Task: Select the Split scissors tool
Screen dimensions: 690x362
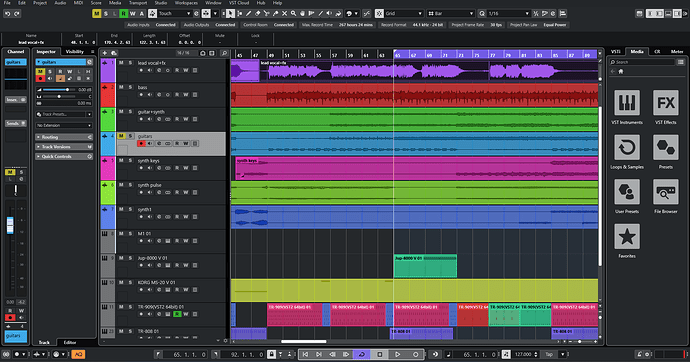Action: pos(267,14)
